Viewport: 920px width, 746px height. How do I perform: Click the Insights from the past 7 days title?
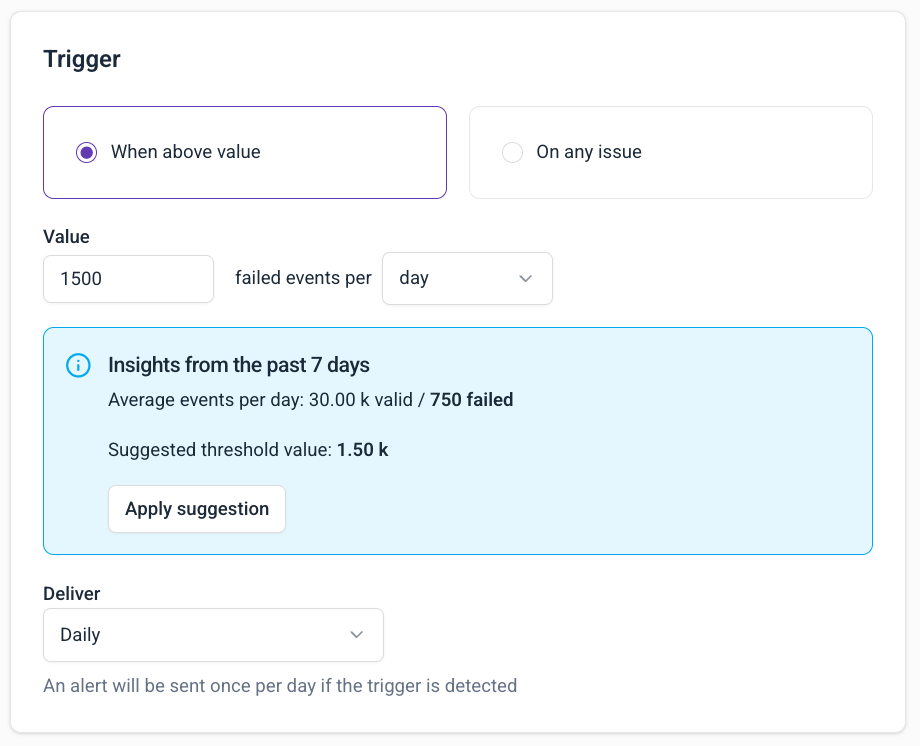click(239, 365)
